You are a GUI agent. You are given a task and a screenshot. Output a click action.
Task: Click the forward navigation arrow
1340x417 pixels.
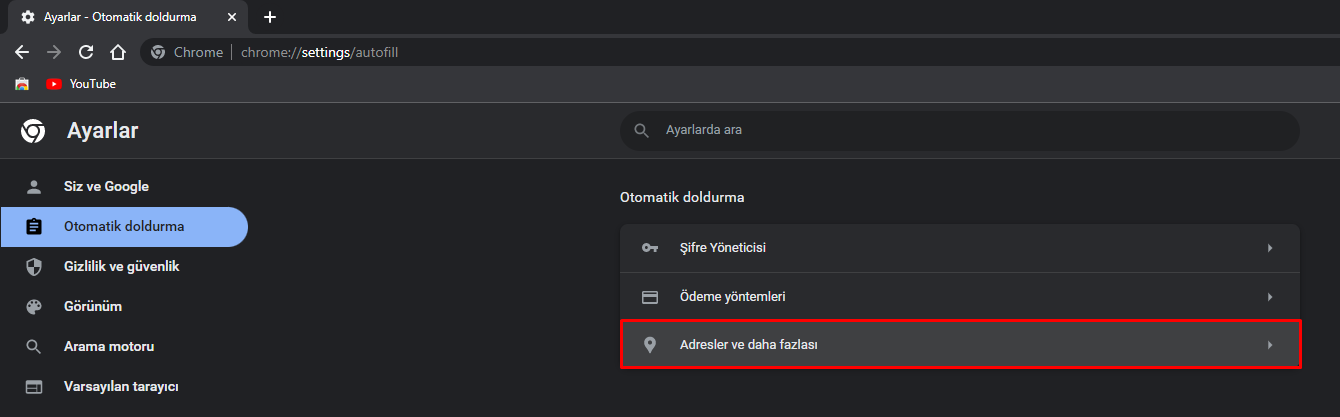click(x=54, y=52)
